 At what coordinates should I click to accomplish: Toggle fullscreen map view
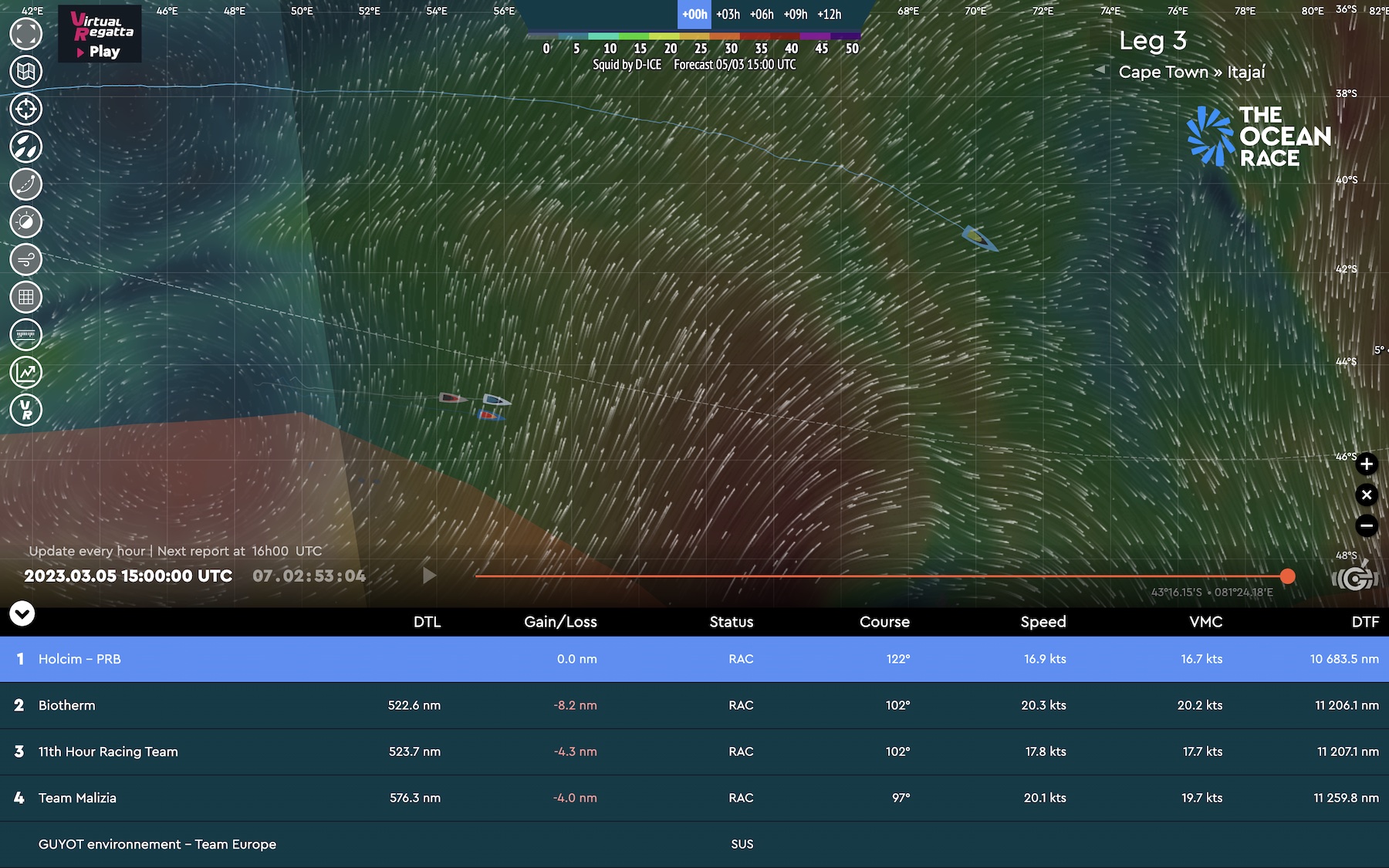26,33
